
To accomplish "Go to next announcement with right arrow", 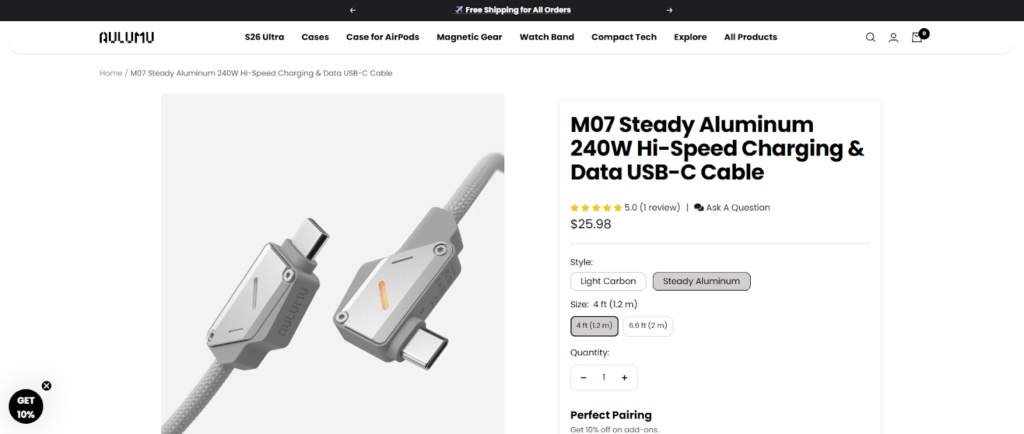I will coord(669,10).
